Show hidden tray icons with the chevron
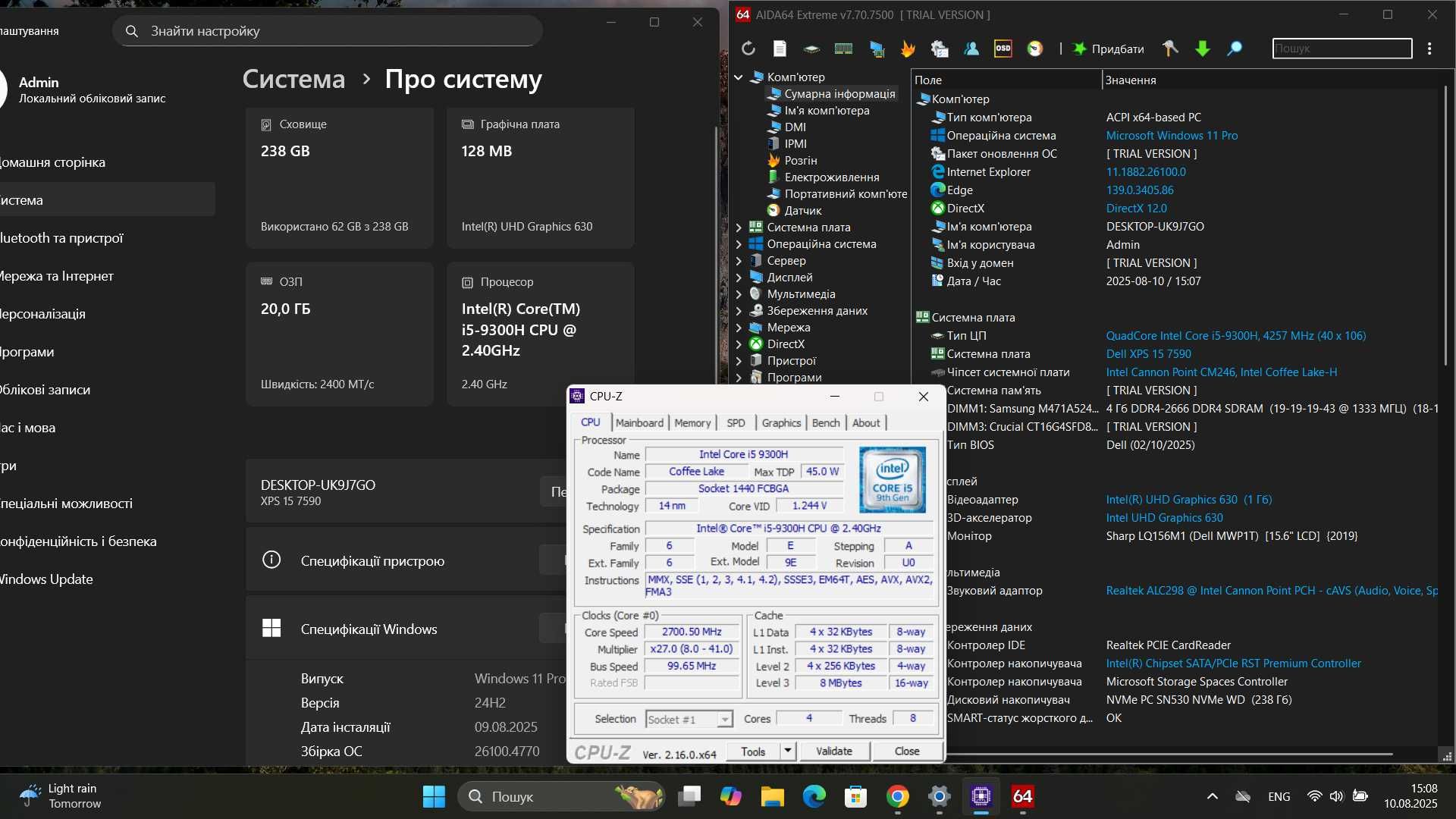Screen dimensions: 1456x819 tap(1212, 796)
